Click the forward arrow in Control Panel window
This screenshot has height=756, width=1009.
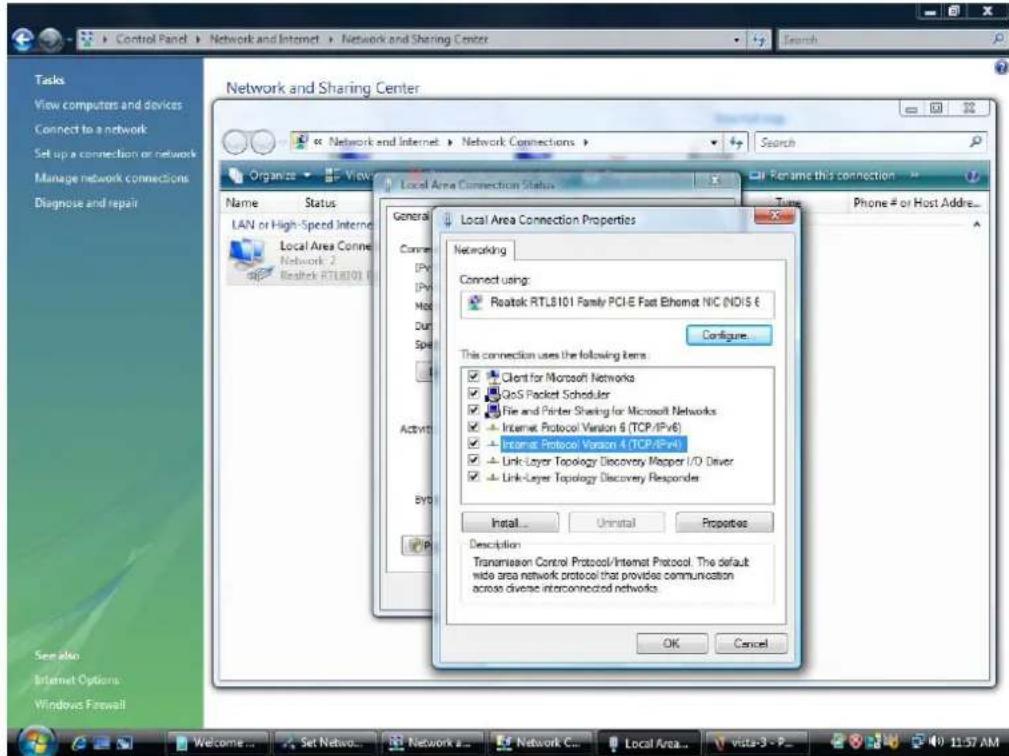click(49, 40)
